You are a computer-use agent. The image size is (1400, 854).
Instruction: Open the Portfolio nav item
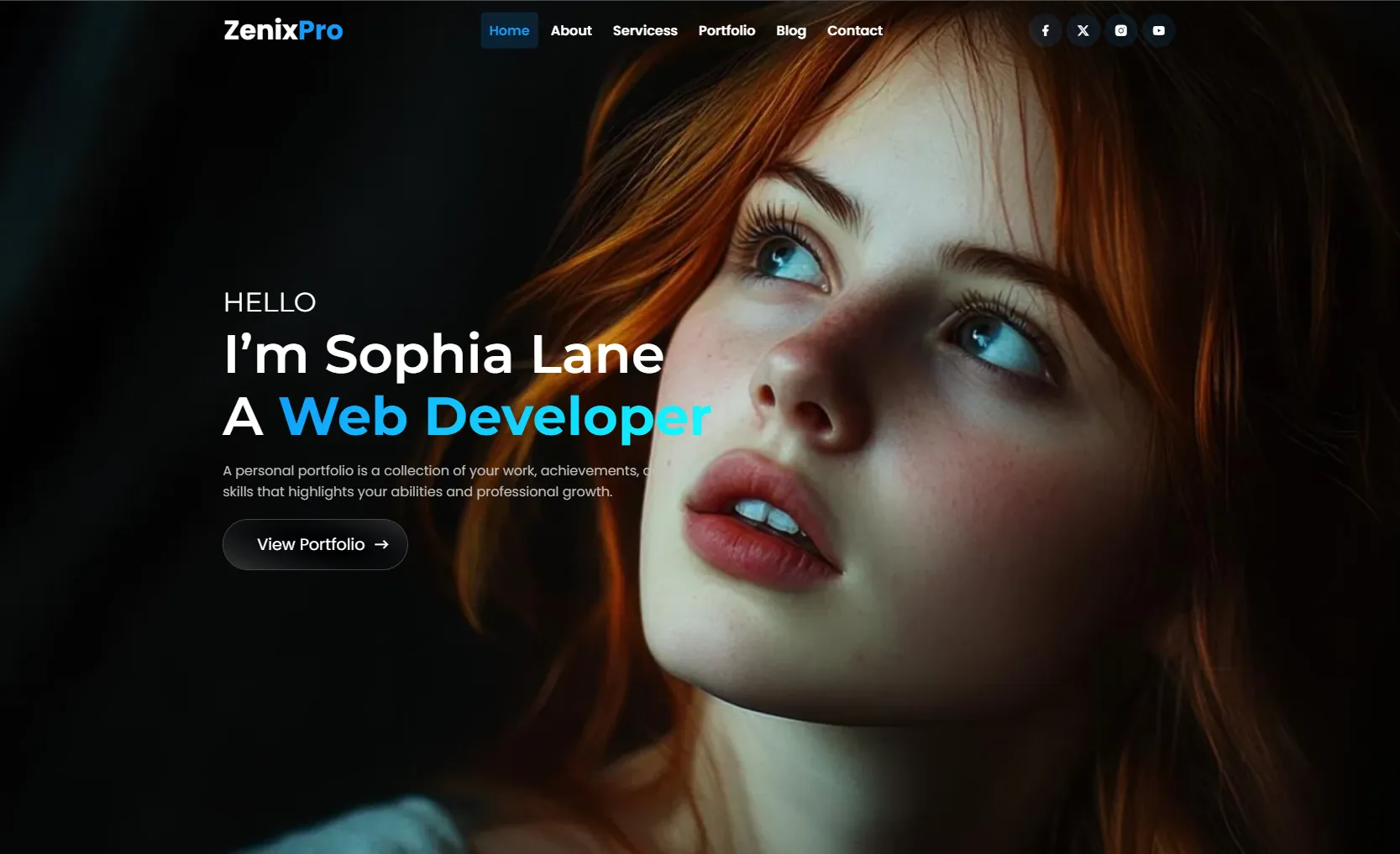pos(726,30)
